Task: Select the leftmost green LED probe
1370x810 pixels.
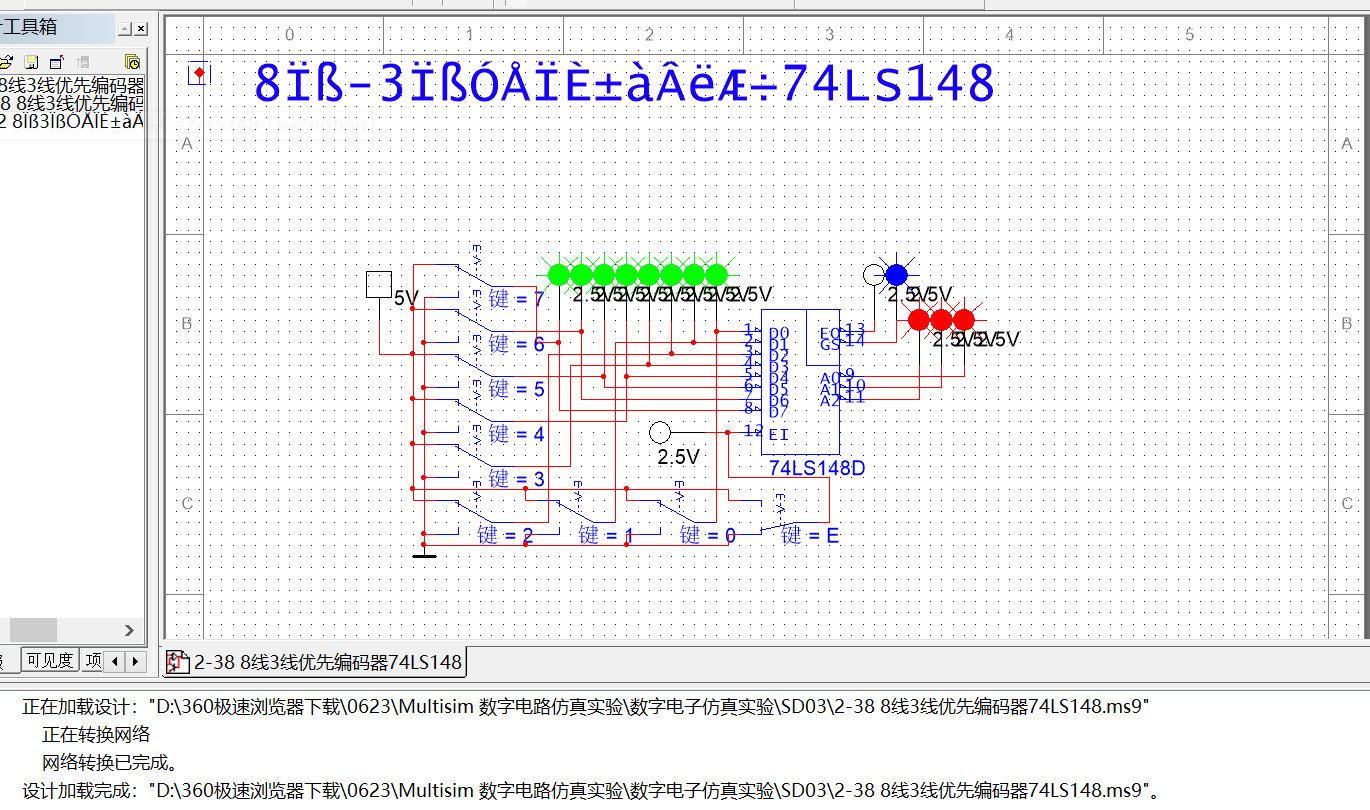Action: click(x=559, y=274)
